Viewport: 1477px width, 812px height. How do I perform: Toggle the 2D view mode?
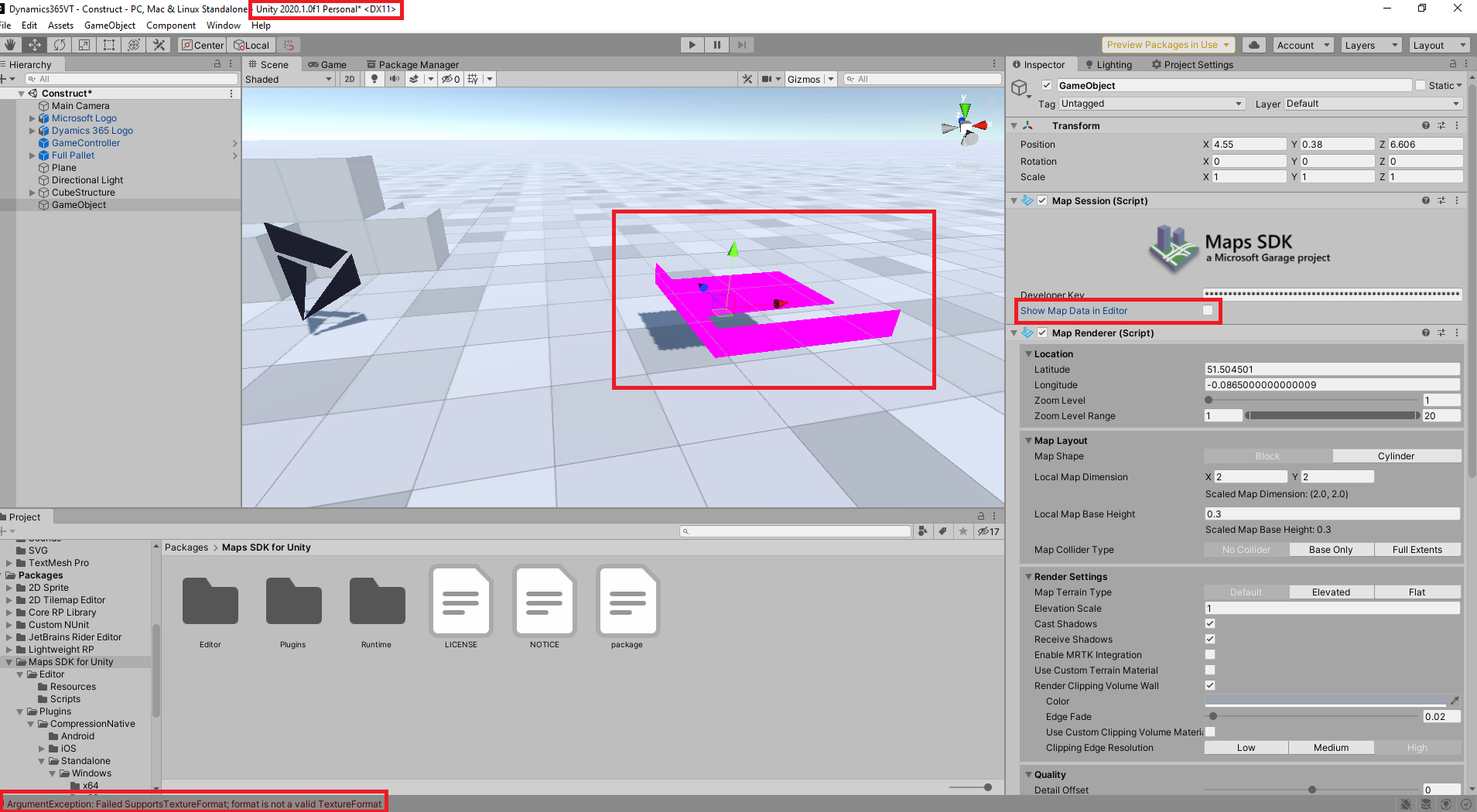(350, 78)
